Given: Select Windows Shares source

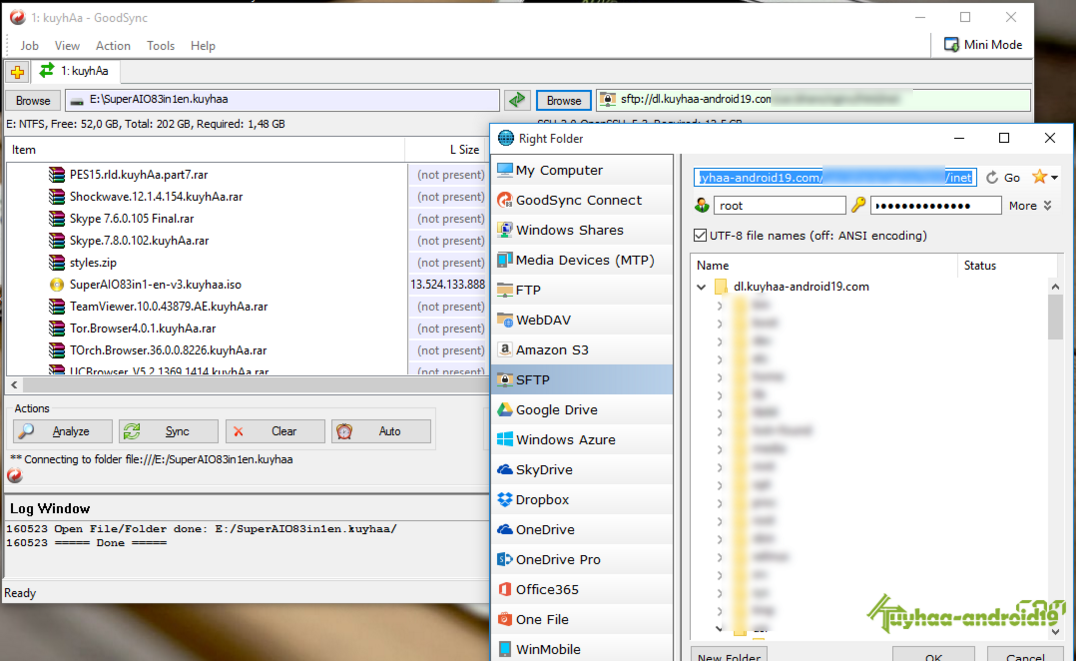Looking at the screenshot, I should coord(583,230).
